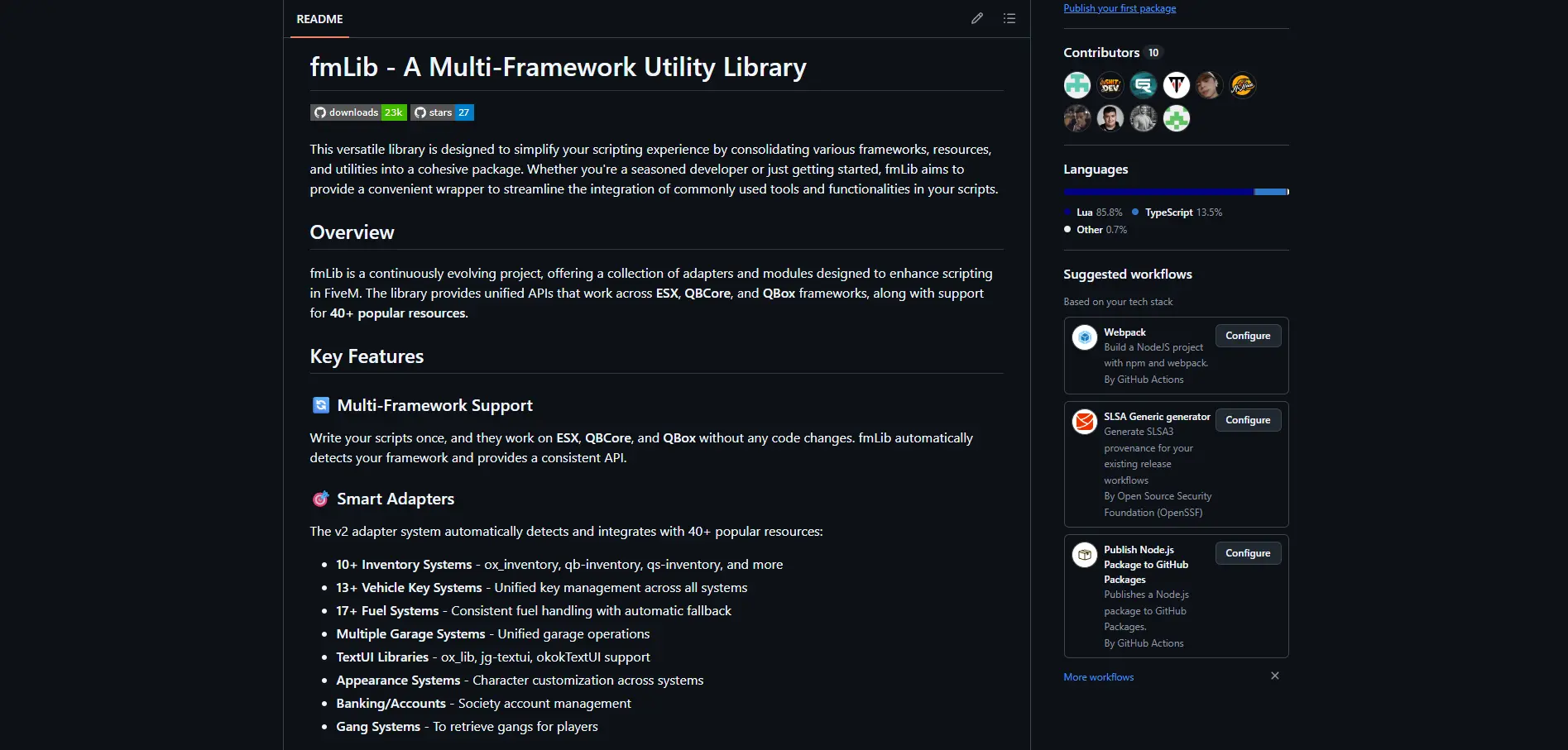The height and width of the screenshot is (750, 1568).
Task: Click the pencil edit README icon
Action: (977, 18)
